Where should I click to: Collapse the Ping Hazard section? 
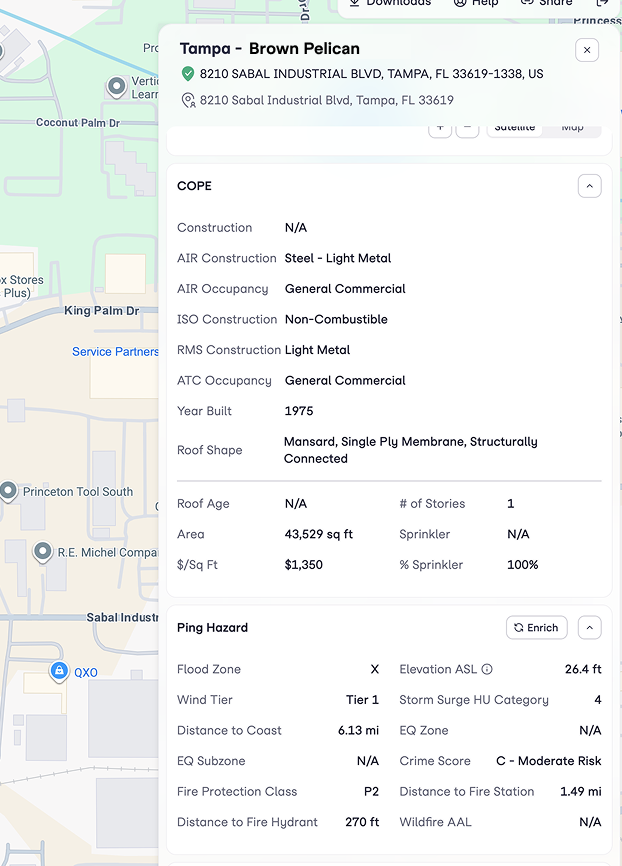coord(589,628)
